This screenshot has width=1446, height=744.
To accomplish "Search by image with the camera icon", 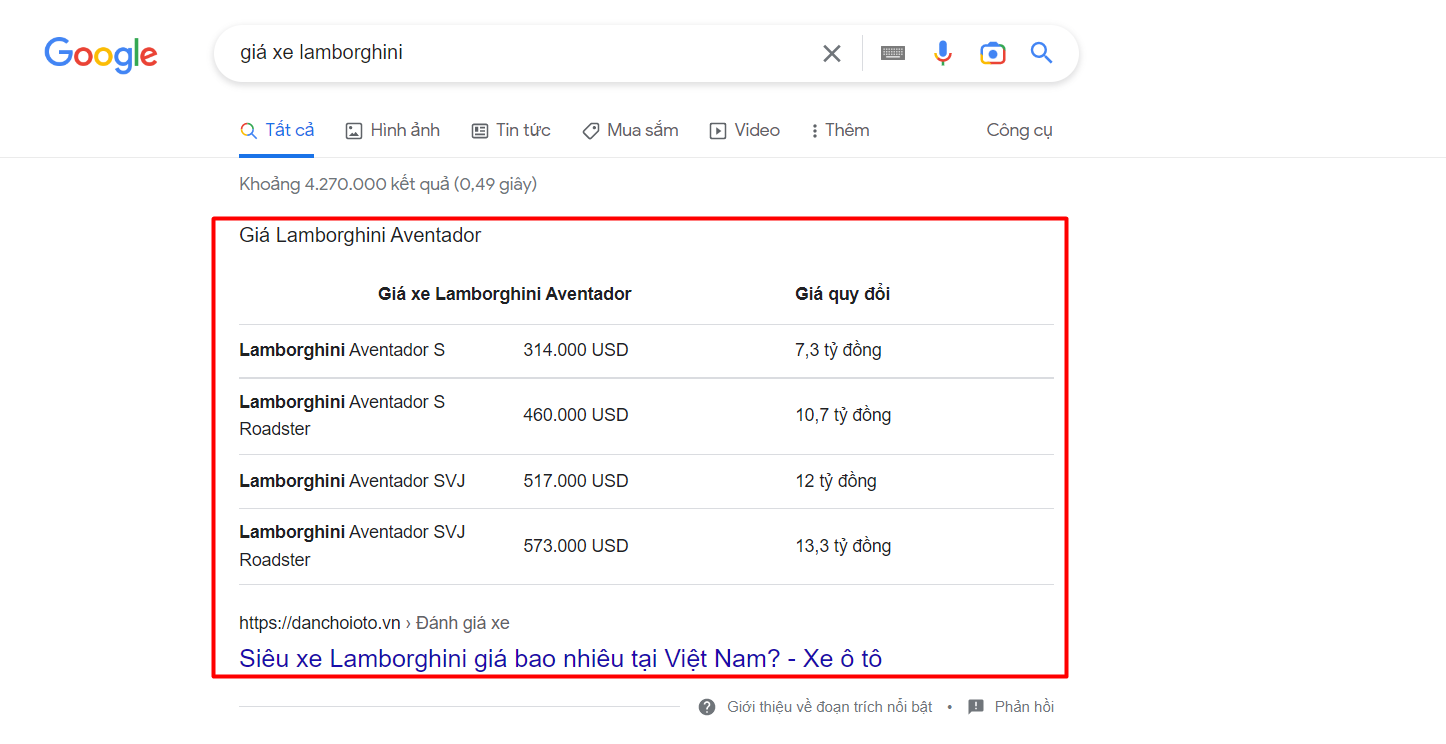I will pyautogui.click(x=992, y=53).
